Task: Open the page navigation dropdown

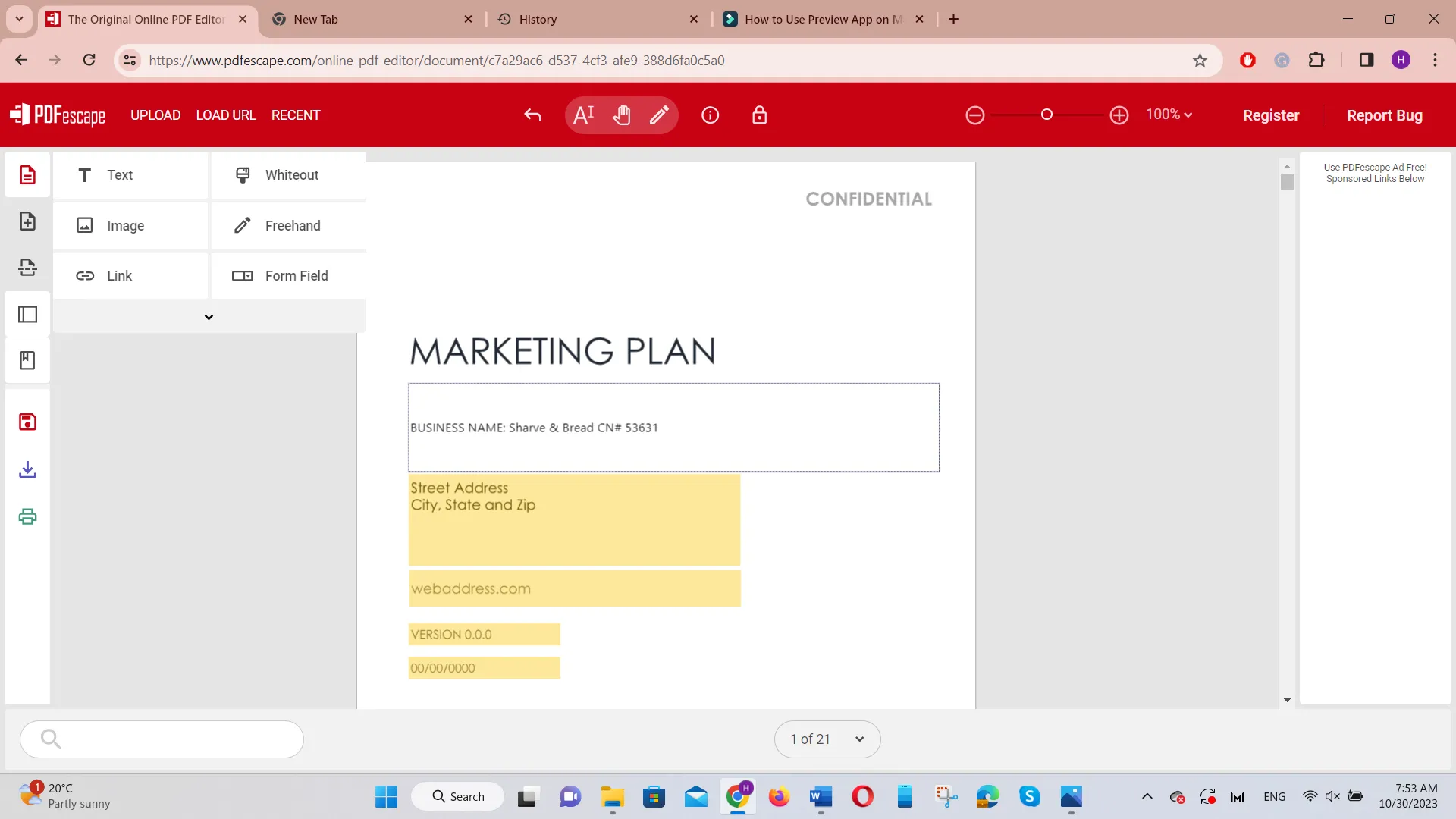Action: click(858, 739)
